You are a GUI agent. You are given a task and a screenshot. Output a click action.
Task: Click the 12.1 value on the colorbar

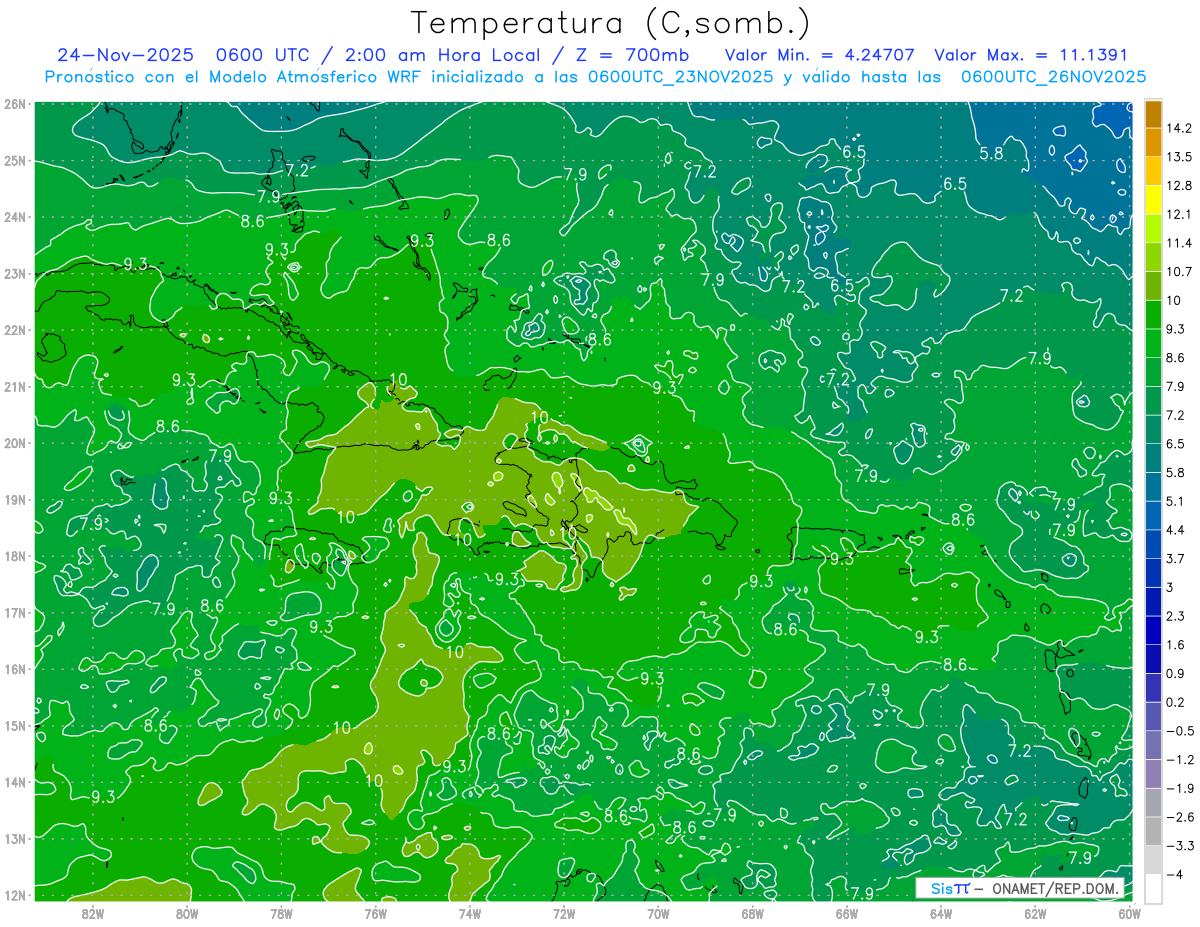click(x=1178, y=214)
